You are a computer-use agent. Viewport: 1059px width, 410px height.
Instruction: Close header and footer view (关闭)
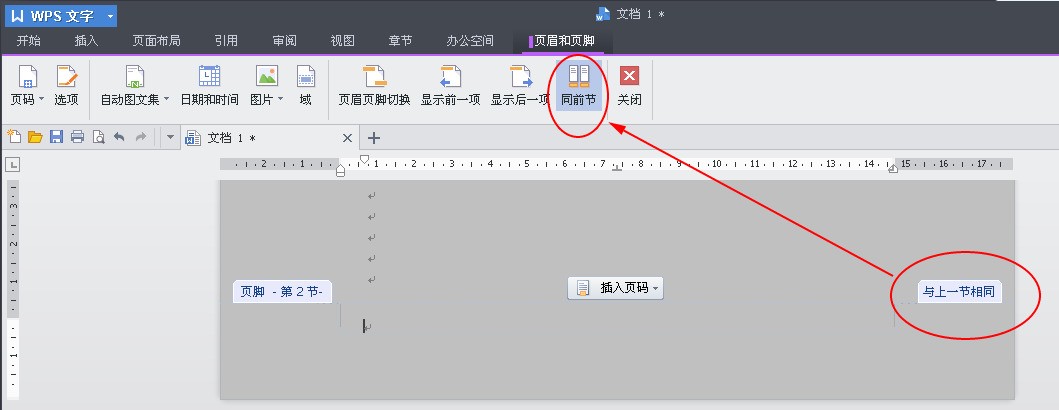[x=629, y=86]
